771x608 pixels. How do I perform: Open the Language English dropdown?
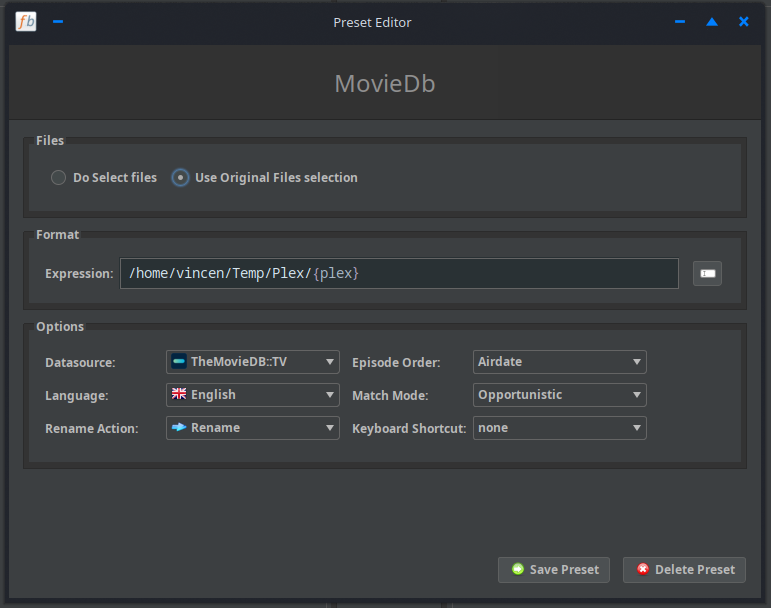pos(253,395)
